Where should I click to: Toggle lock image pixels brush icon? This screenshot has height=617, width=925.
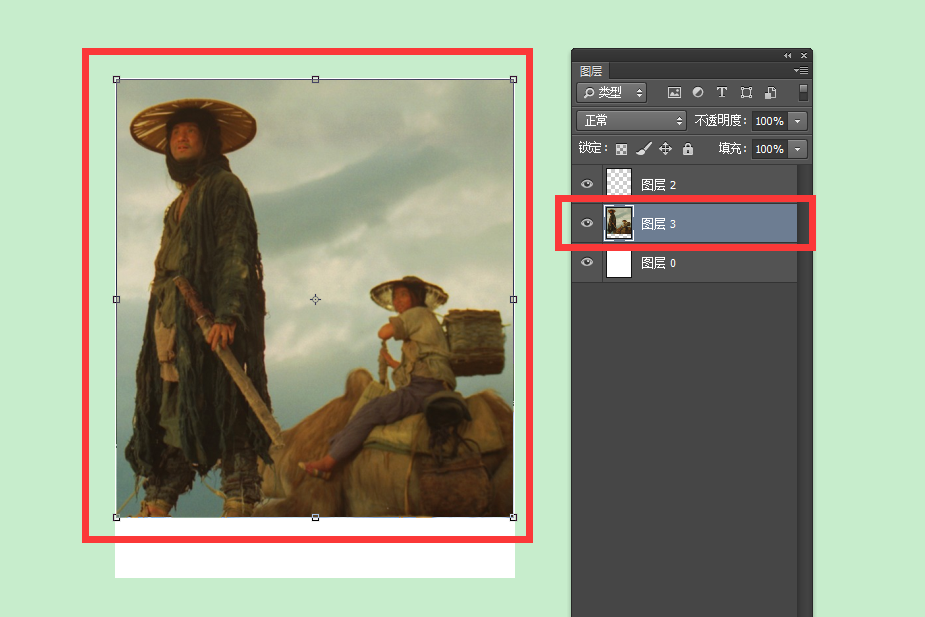pos(644,149)
